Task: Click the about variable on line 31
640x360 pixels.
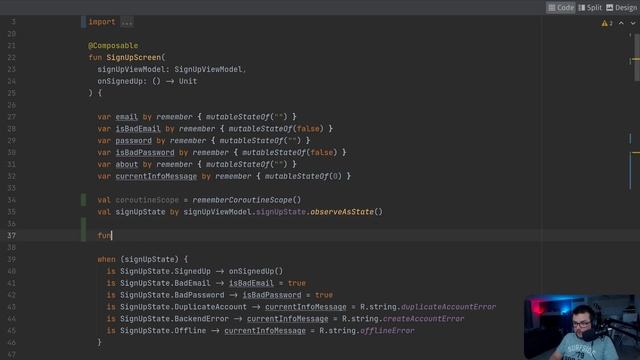Action: [x=127, y=164]
